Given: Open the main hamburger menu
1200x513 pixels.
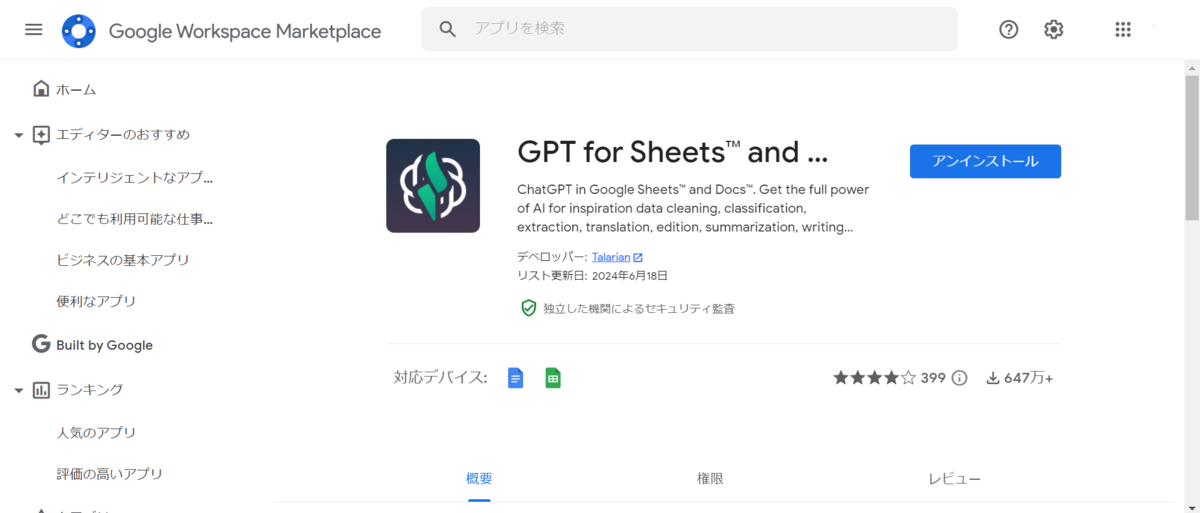Looking at the screenshot, I should pos(34,30).
